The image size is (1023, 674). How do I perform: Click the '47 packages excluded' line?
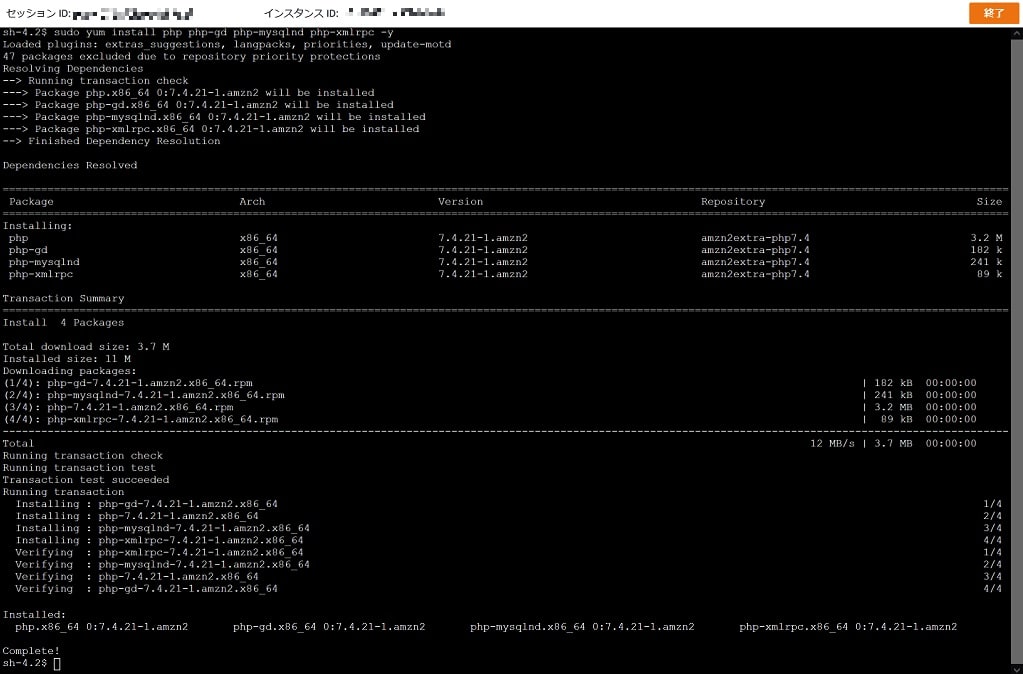191,56
